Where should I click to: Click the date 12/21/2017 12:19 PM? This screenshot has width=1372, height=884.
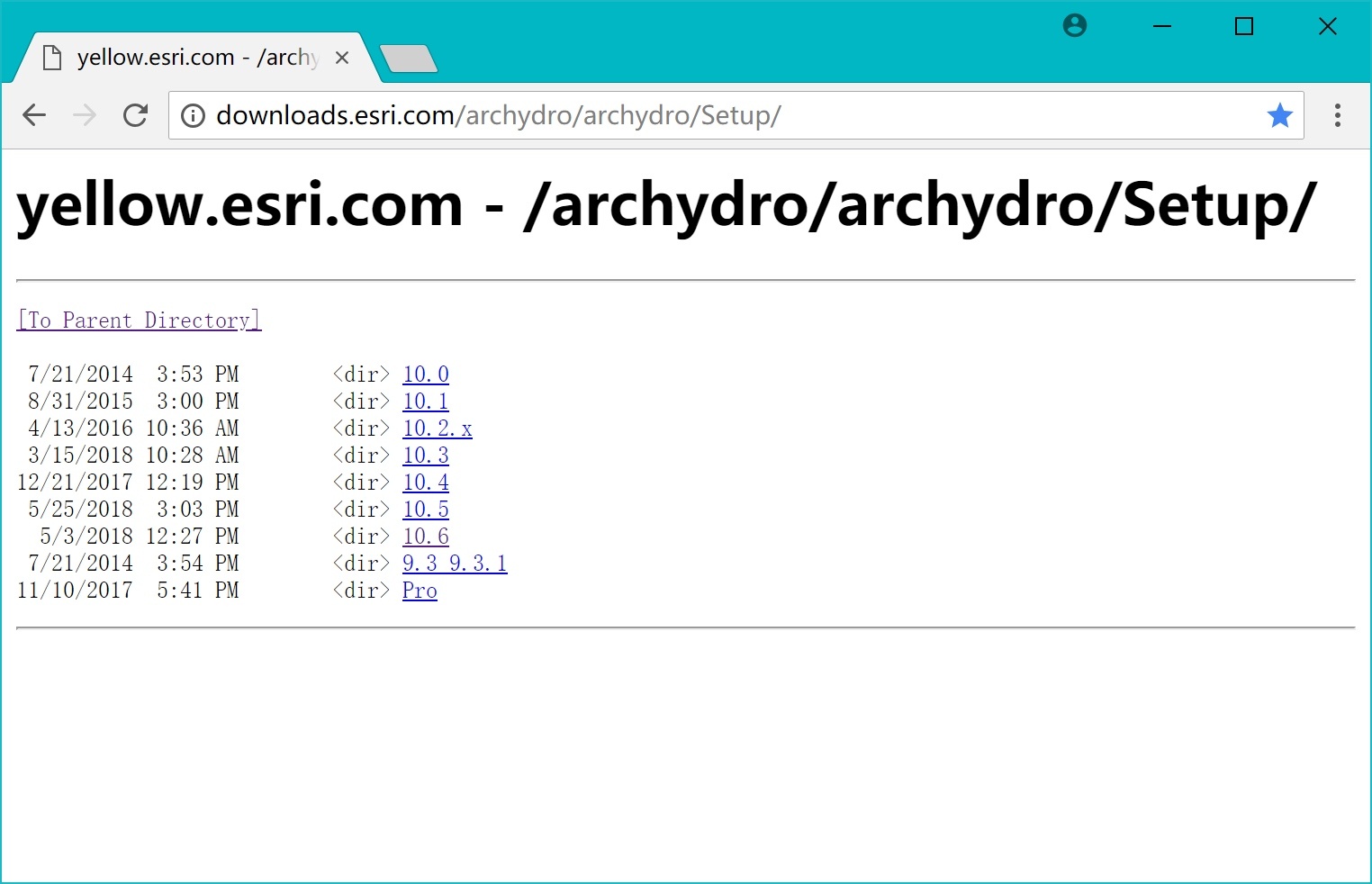[128, 482]
